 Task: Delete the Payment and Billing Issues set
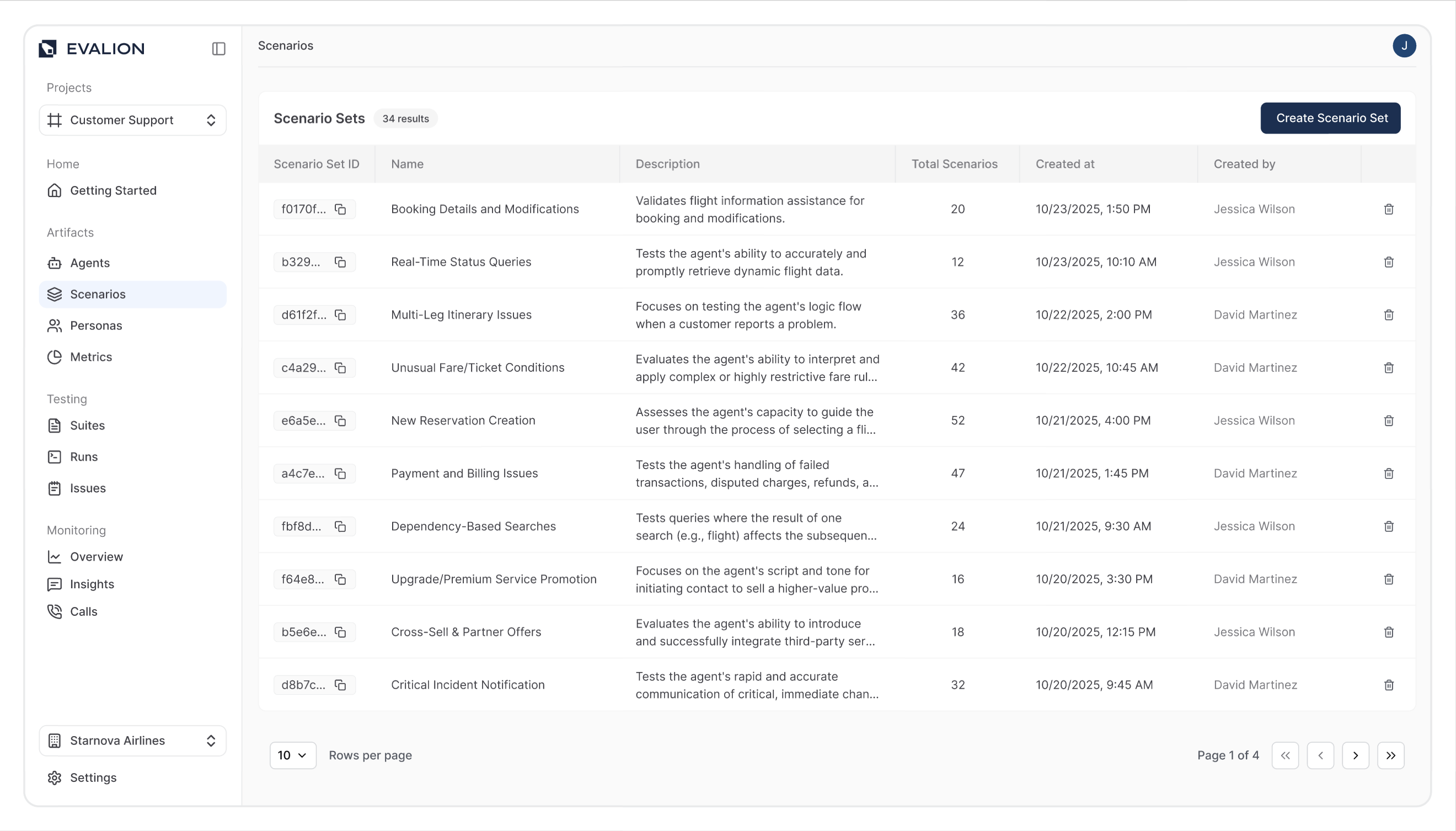[x=1389, y=474]
